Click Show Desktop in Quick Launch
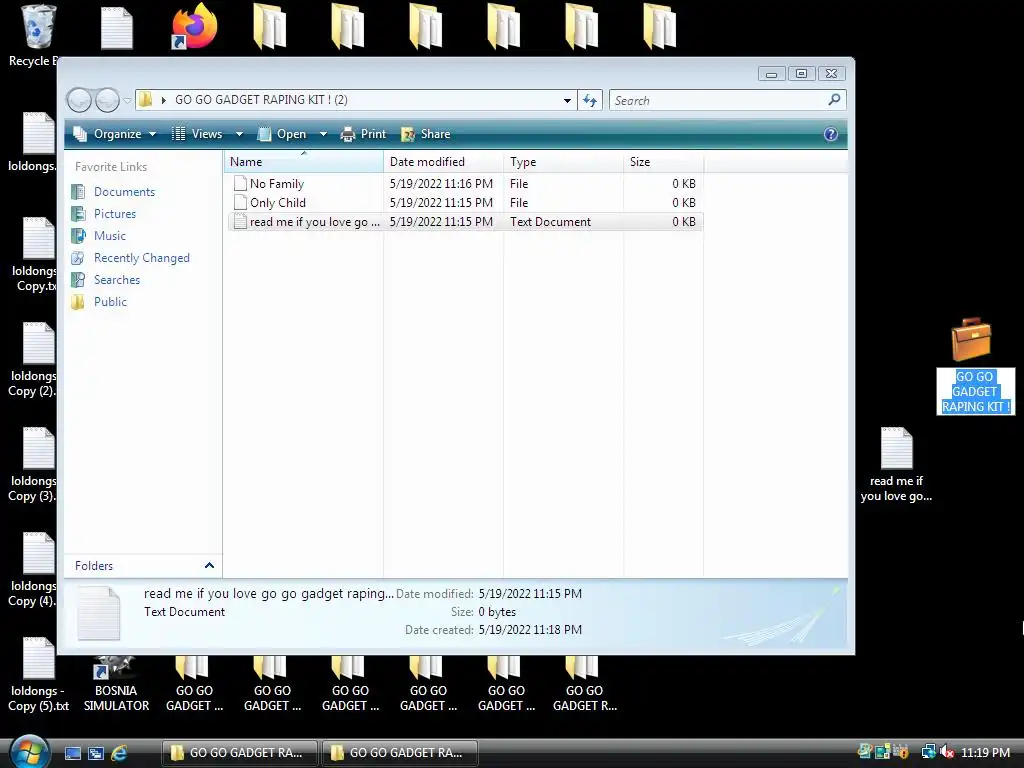 tap(73, 753)
